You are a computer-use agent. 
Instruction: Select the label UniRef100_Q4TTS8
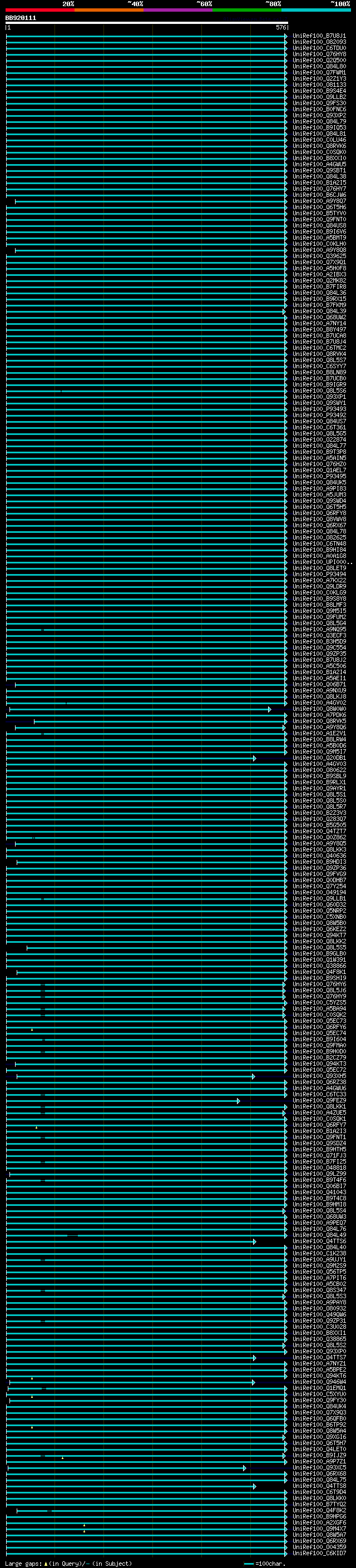319,1486
